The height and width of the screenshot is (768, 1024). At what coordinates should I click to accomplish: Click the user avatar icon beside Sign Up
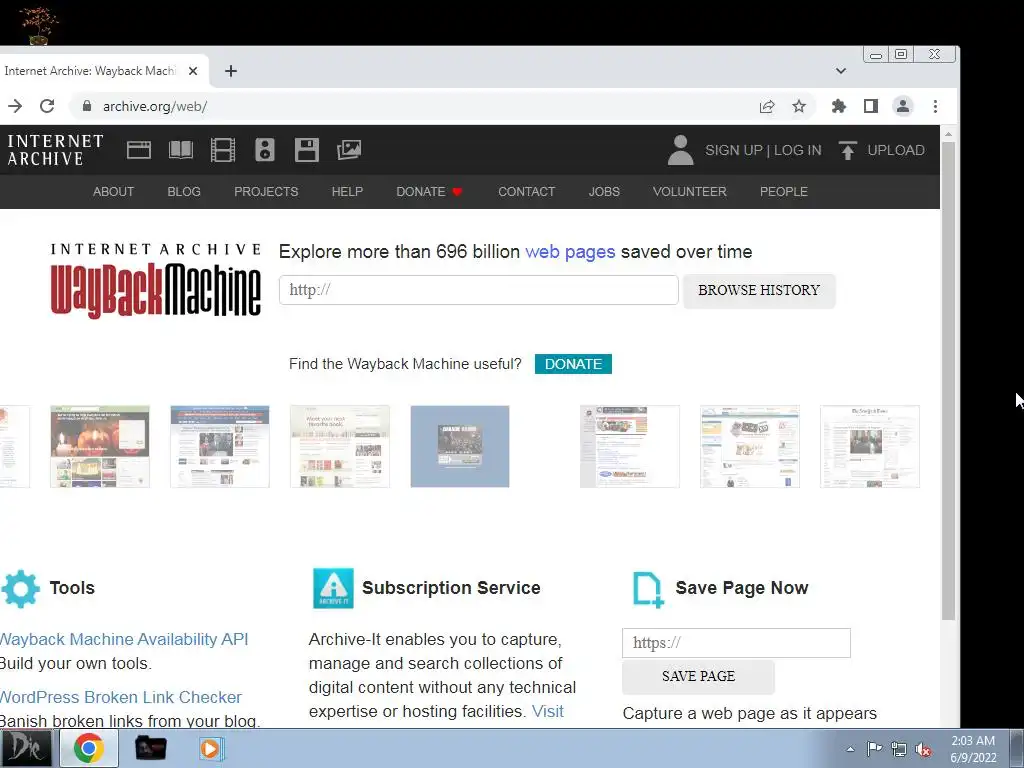pos(680,150)
